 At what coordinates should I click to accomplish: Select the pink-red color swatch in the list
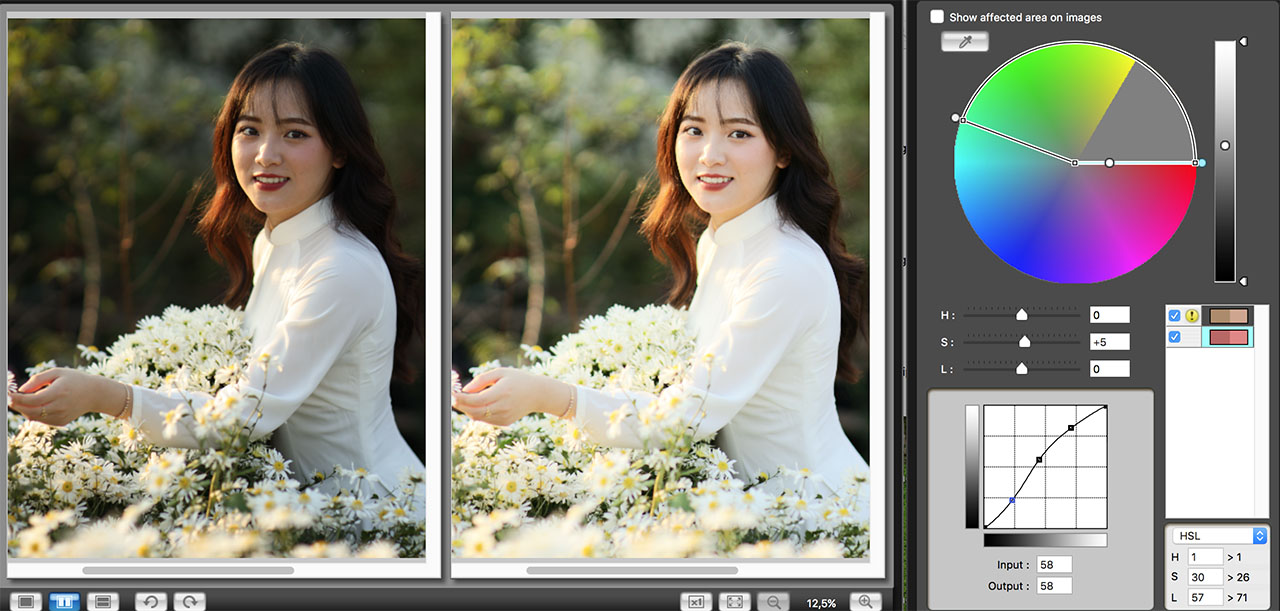1228,337
